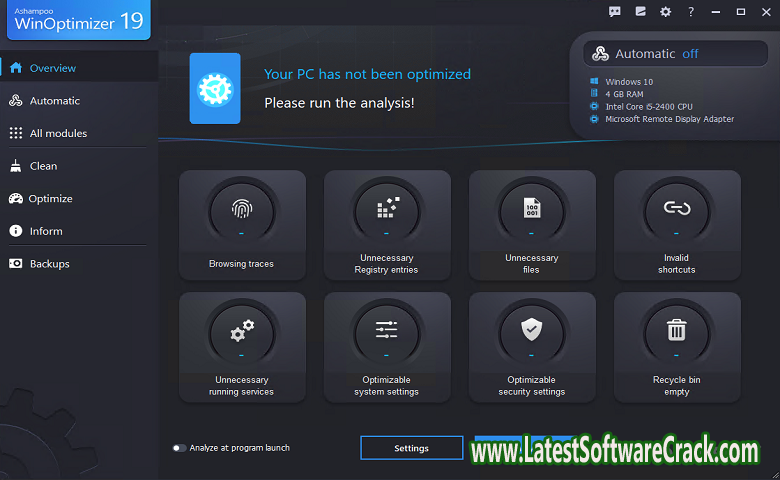Click the Settings button

[x=412, y=448]
